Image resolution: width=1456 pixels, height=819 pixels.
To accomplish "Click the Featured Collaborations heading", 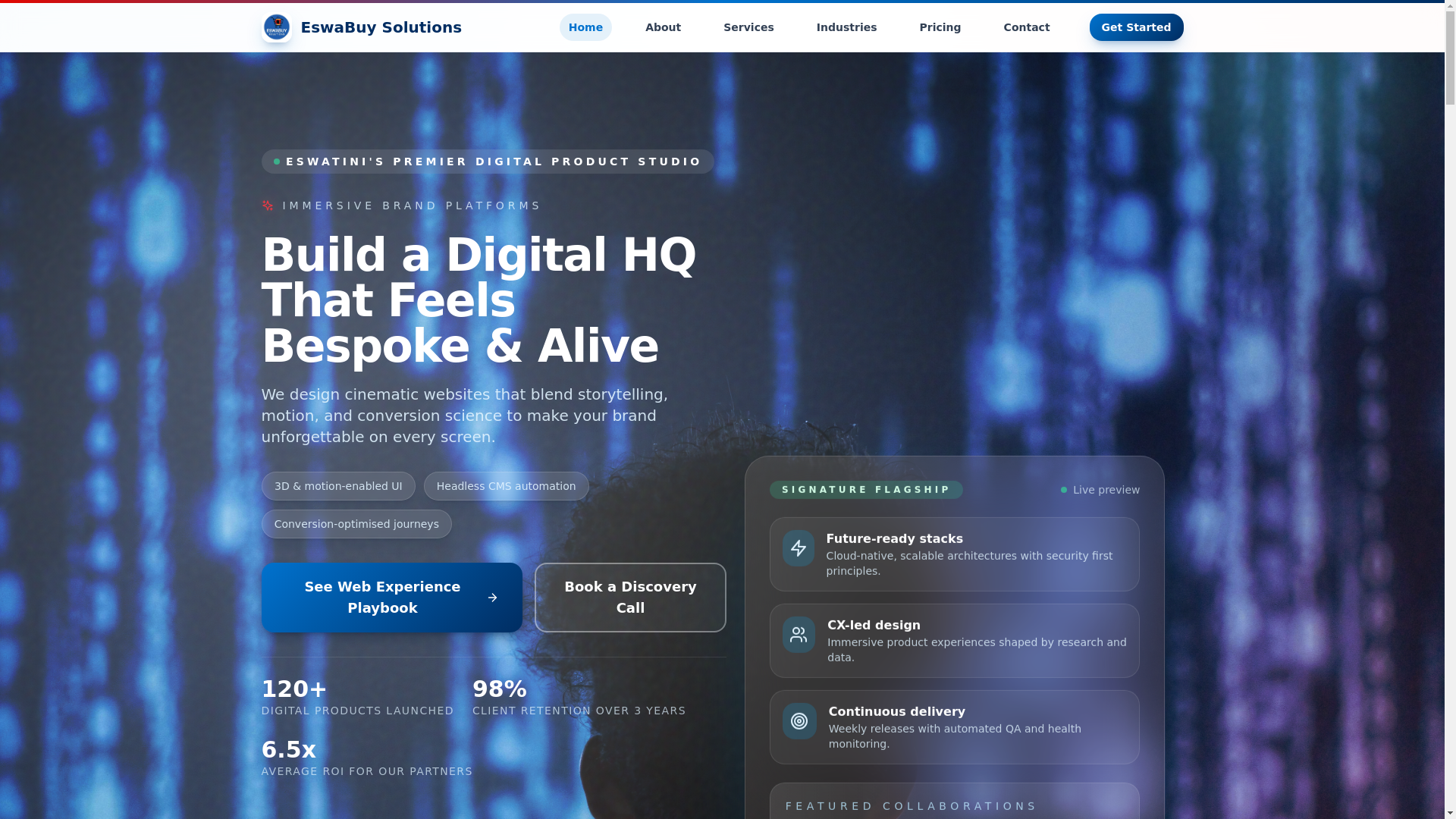I will point(911,806).
